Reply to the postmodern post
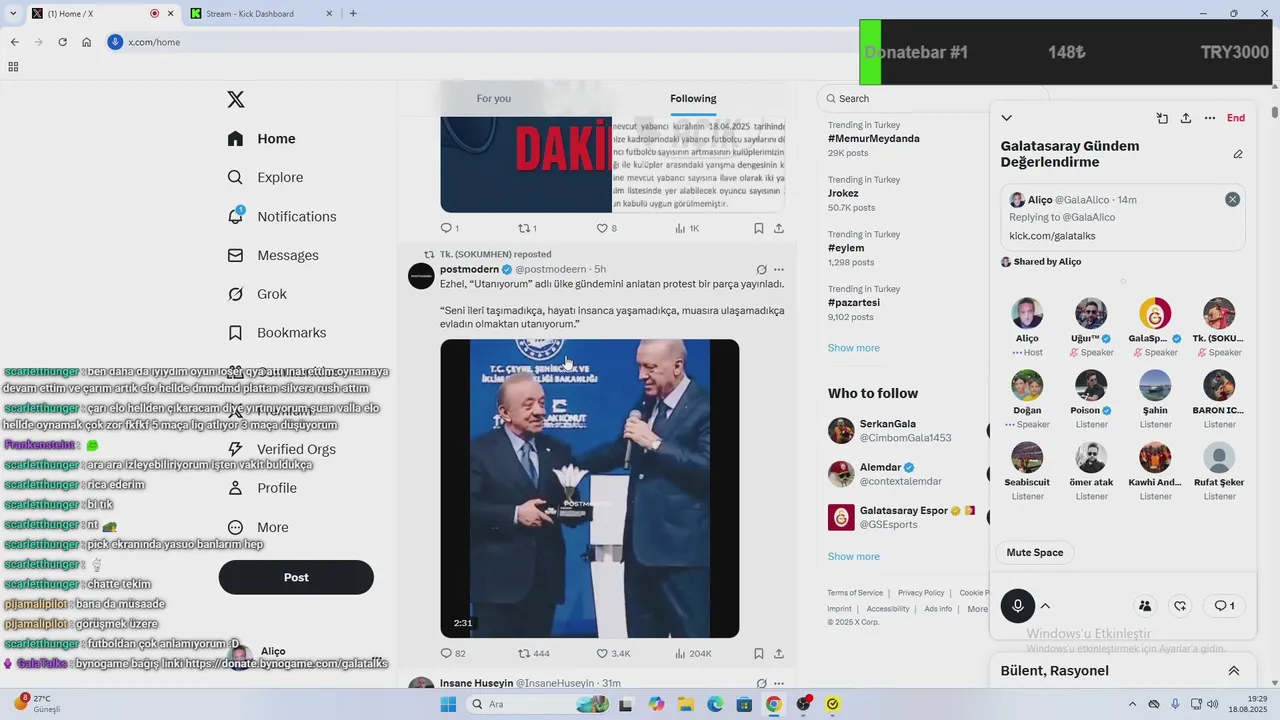Image resolution: width=1280 pixels, height=720 pixels. pyautogui.click(x=453, y=653)
